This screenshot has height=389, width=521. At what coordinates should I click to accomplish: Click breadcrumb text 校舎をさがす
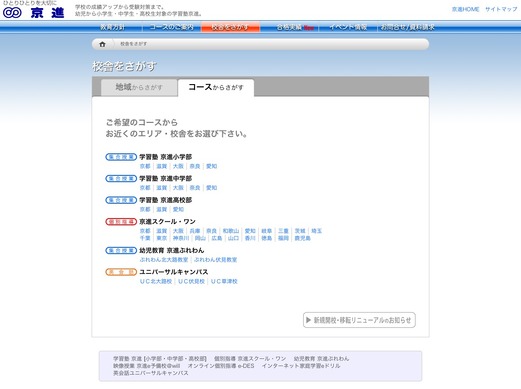point(133,44)
